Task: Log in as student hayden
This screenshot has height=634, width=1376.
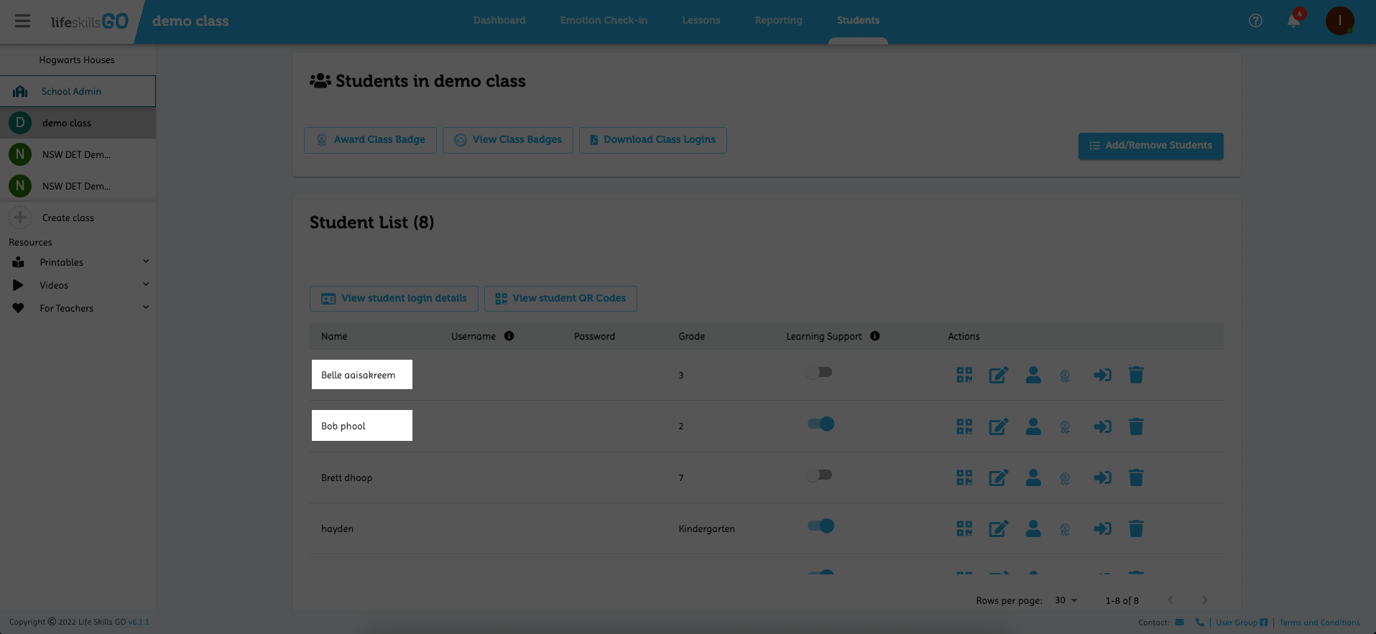Action: click(x=1102, y=529)
